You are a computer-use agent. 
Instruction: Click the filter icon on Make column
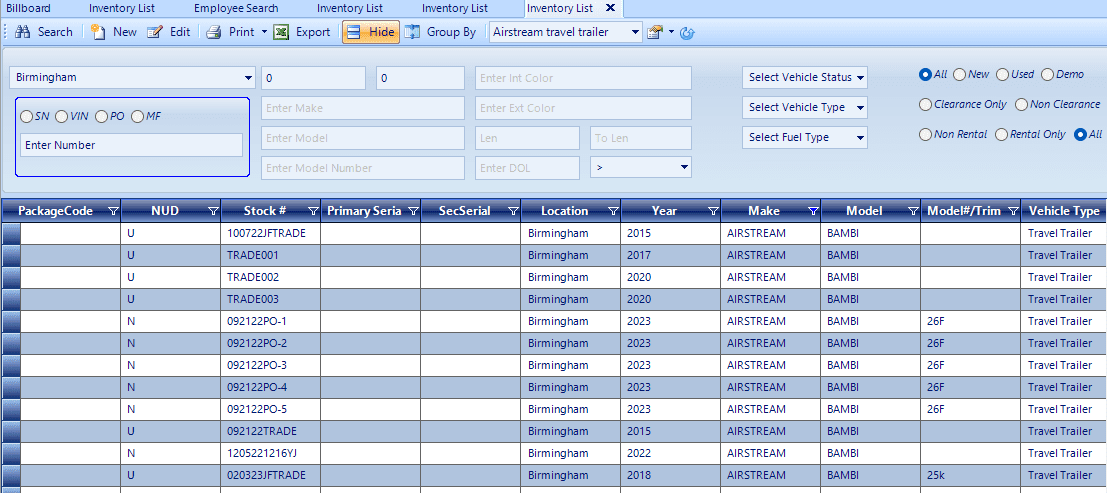[x=813, y=211]
